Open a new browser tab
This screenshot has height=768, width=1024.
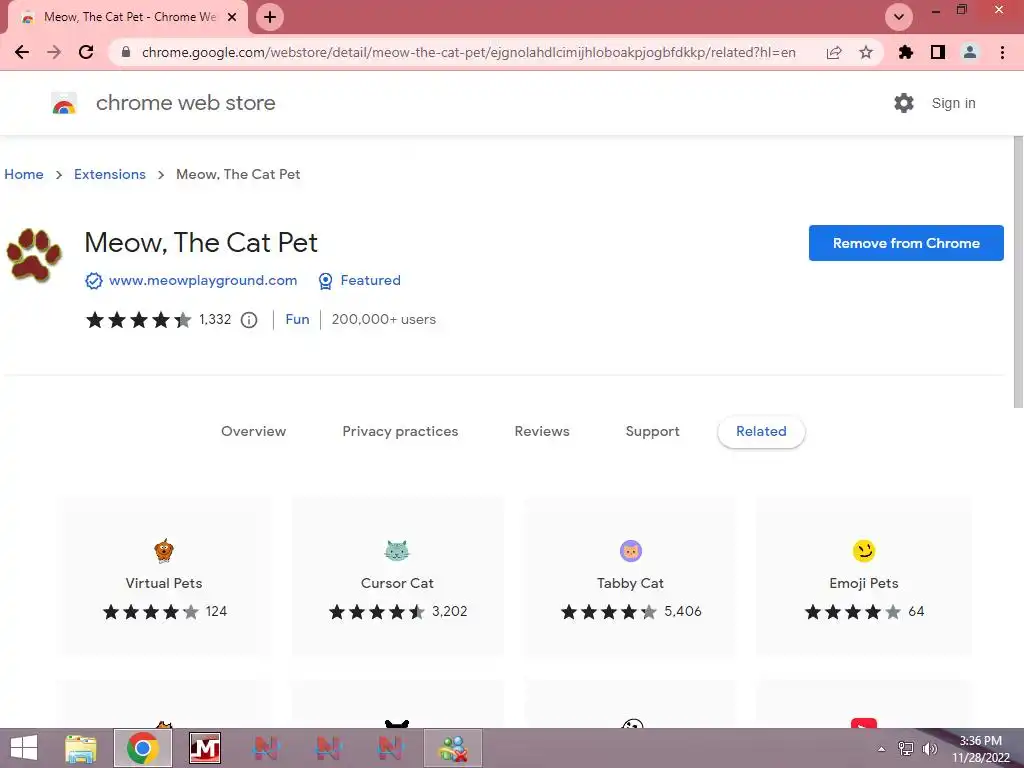(270, 17)
